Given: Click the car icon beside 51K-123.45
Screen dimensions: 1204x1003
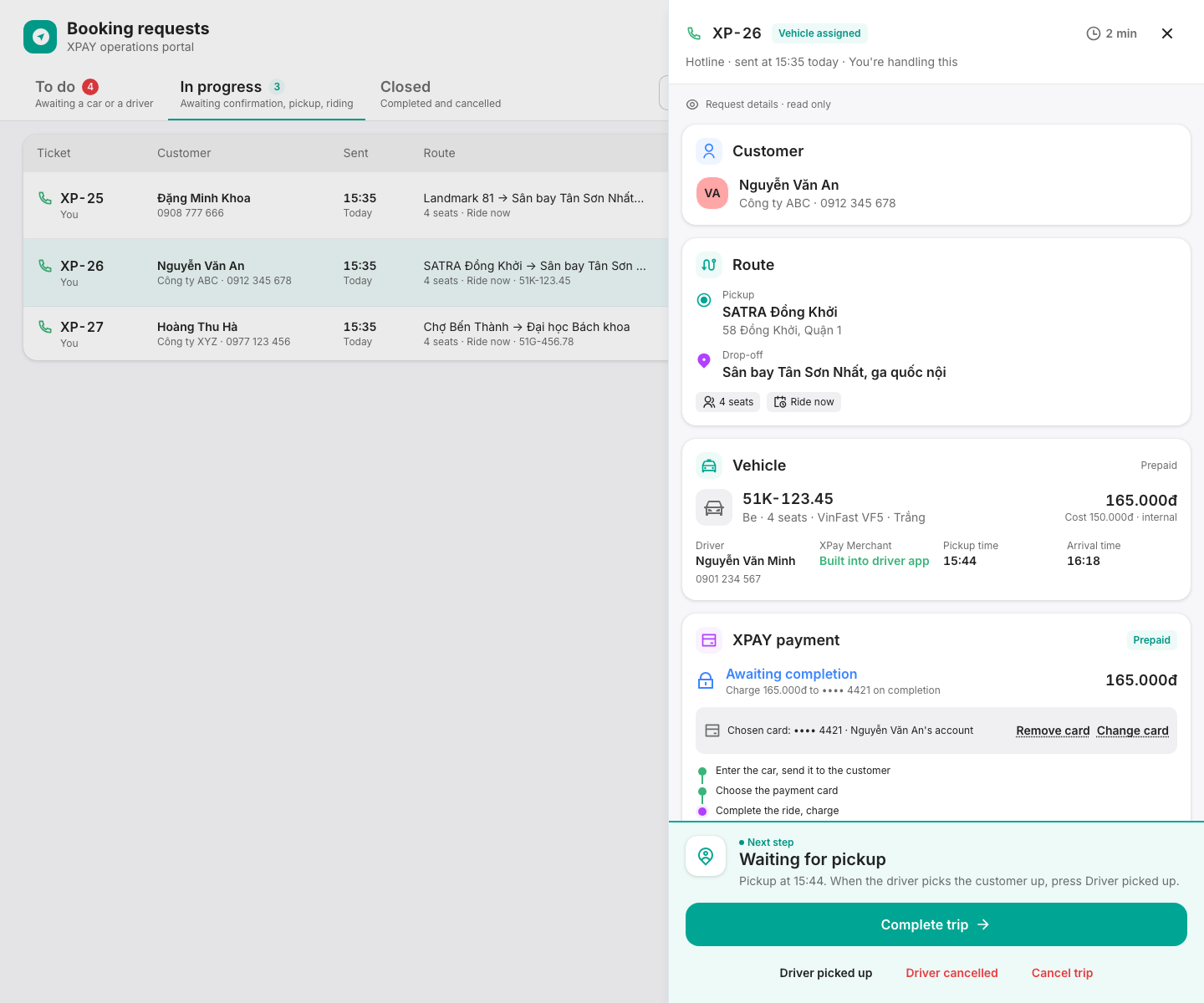Looking at the screenshot, I should [714, 507].
